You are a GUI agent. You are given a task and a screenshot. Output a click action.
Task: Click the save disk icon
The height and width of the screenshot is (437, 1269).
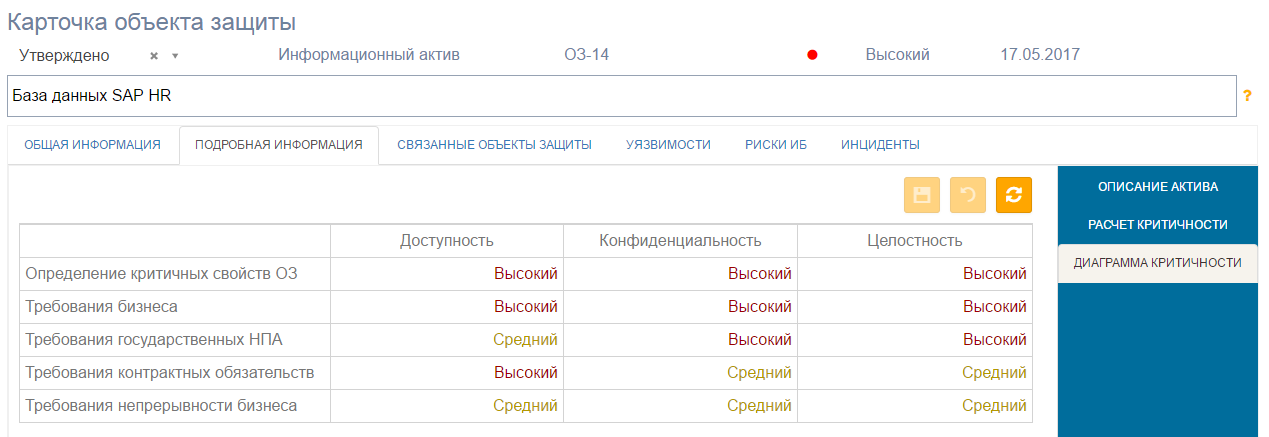point(921,195)
